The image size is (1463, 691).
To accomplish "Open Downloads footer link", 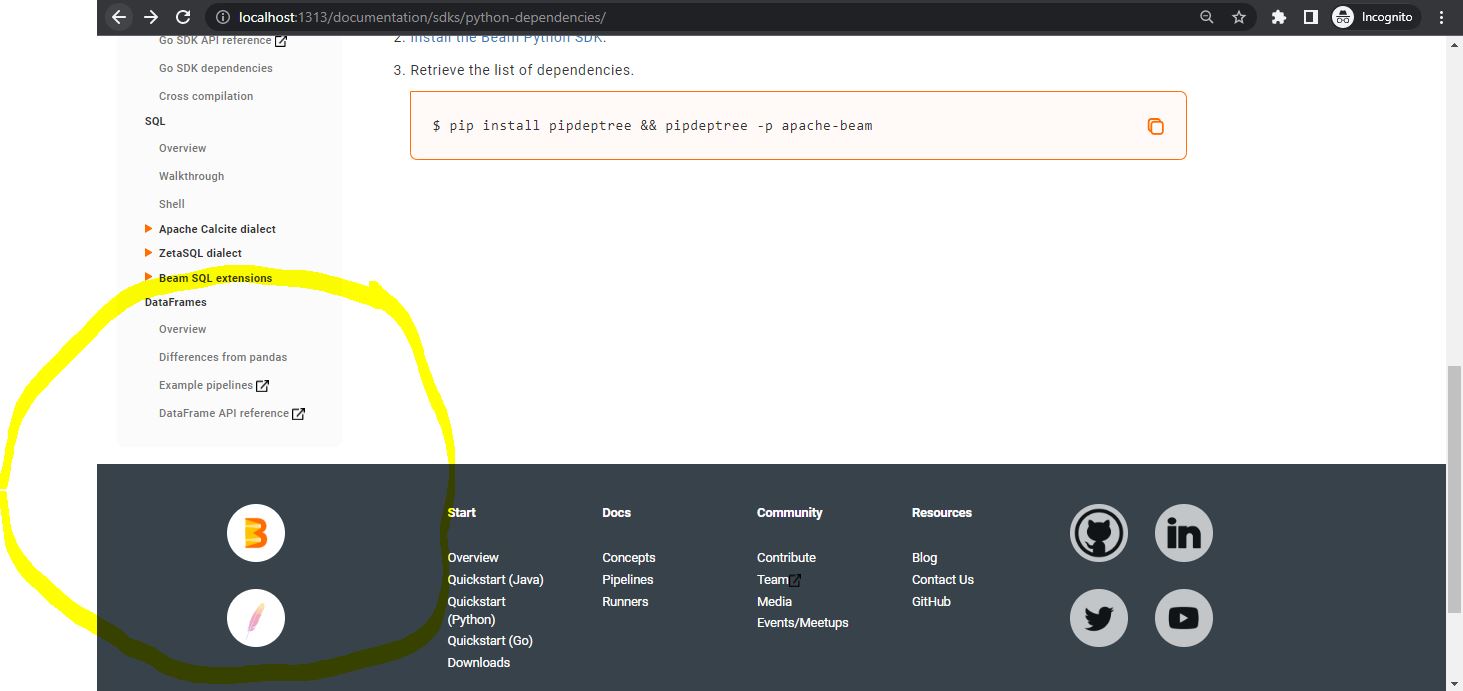I will click(x=479, y=663).
